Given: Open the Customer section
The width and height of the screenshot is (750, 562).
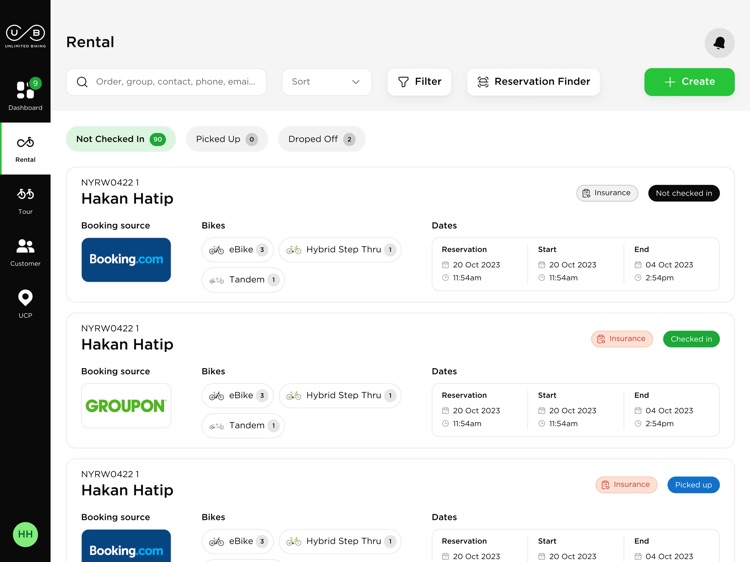Looking at the screenshot, I should tap(25, 253).
